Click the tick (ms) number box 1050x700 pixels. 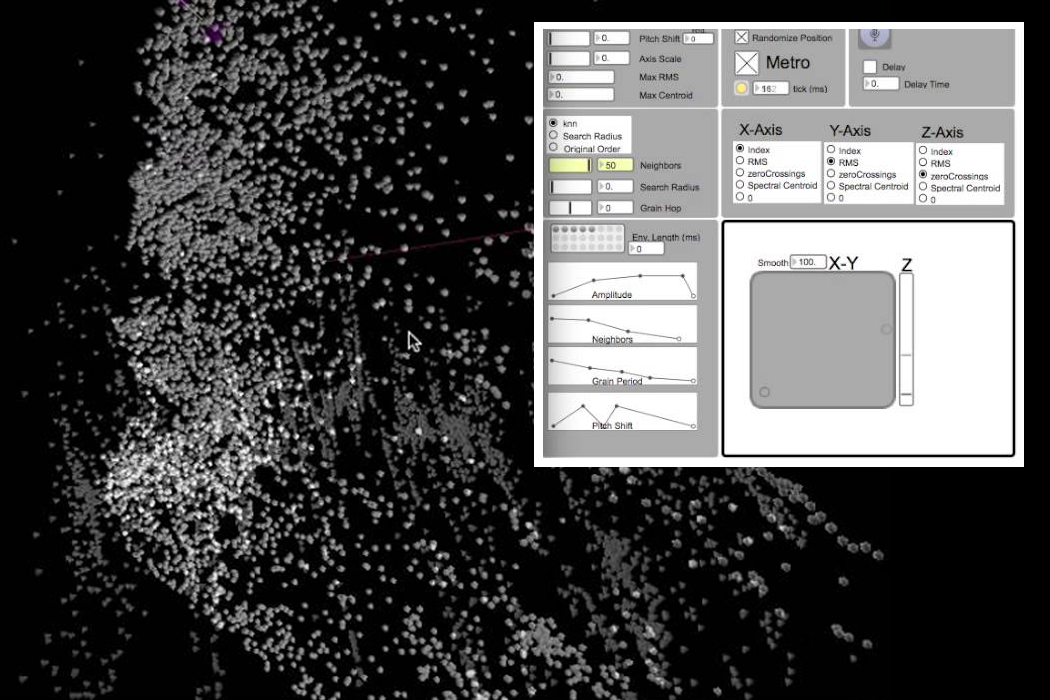[x=769, y=89]
